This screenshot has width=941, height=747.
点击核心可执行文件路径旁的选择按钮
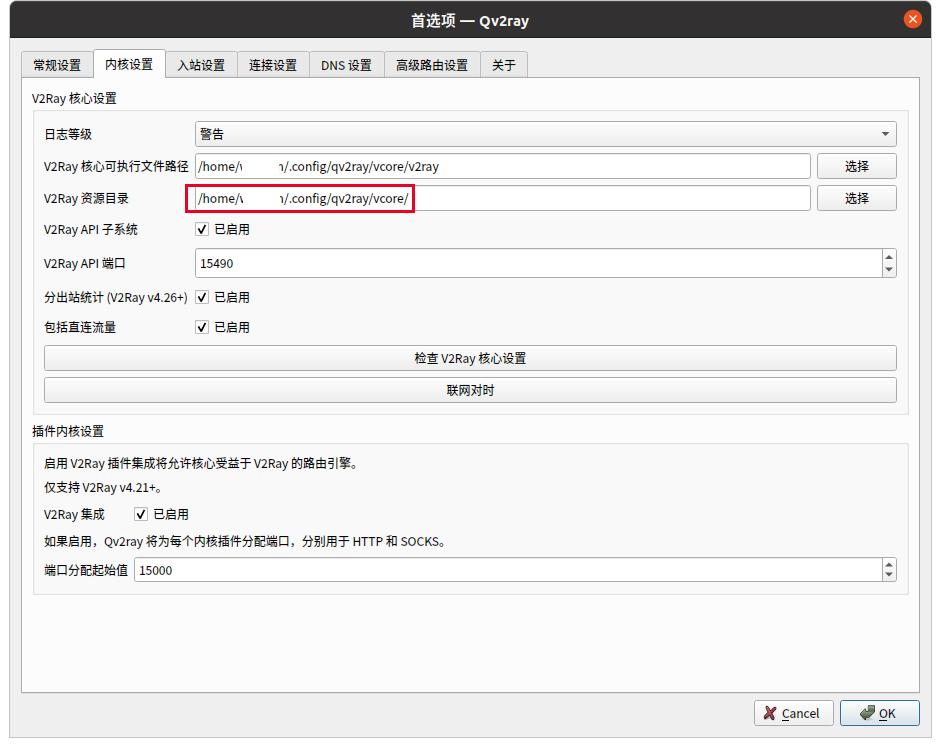pos(857,165)
